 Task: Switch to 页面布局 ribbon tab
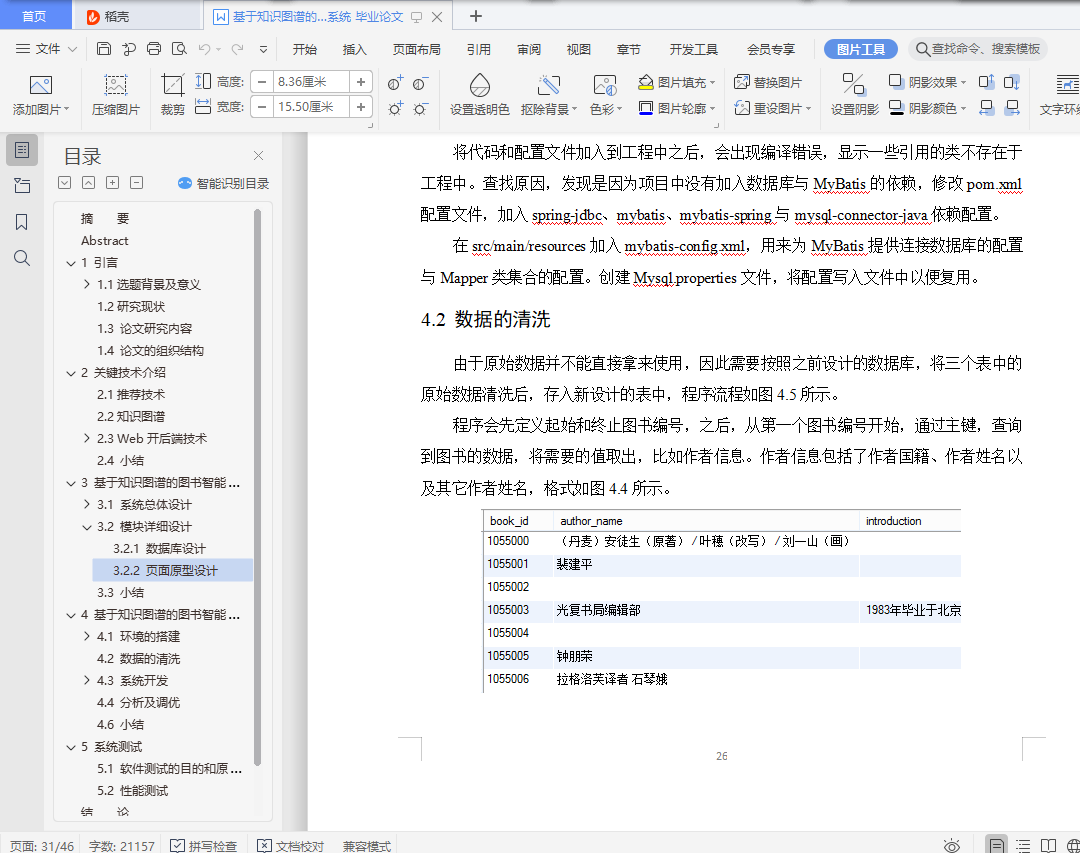pos(416,49)
